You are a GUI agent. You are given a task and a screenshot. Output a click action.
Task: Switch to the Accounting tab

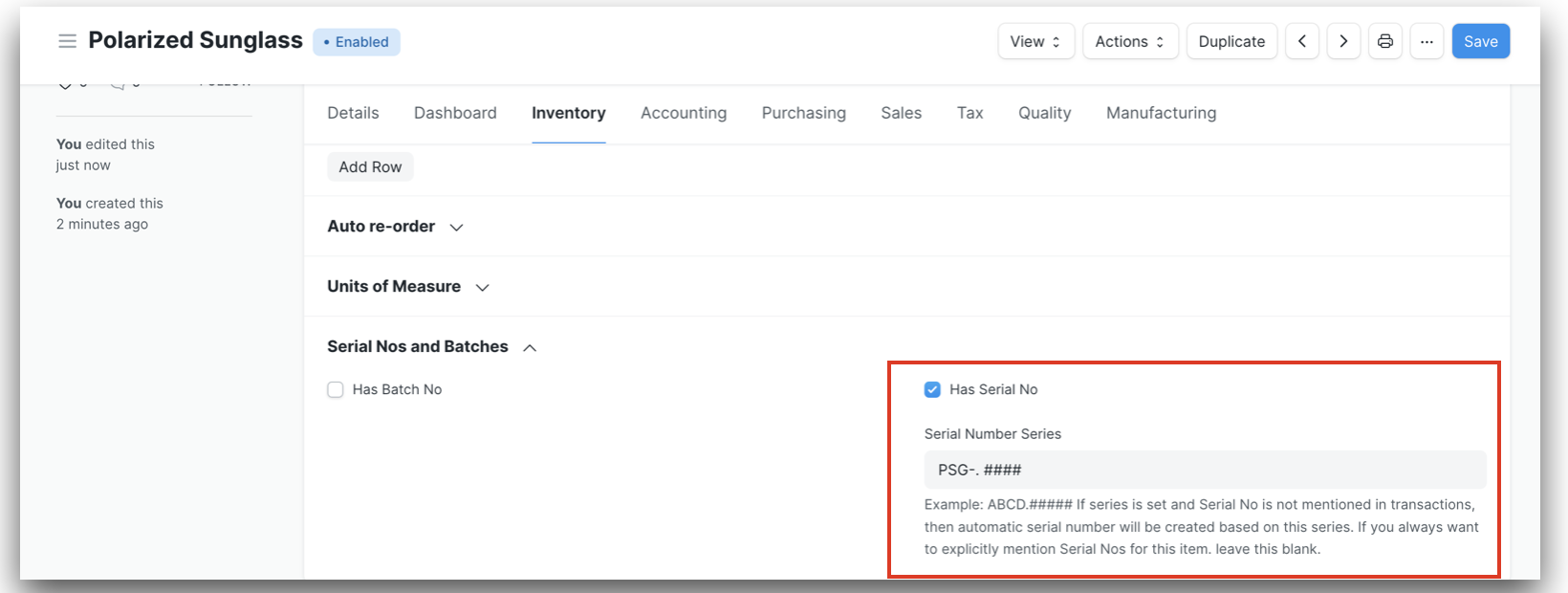click(x=683, y=113)
